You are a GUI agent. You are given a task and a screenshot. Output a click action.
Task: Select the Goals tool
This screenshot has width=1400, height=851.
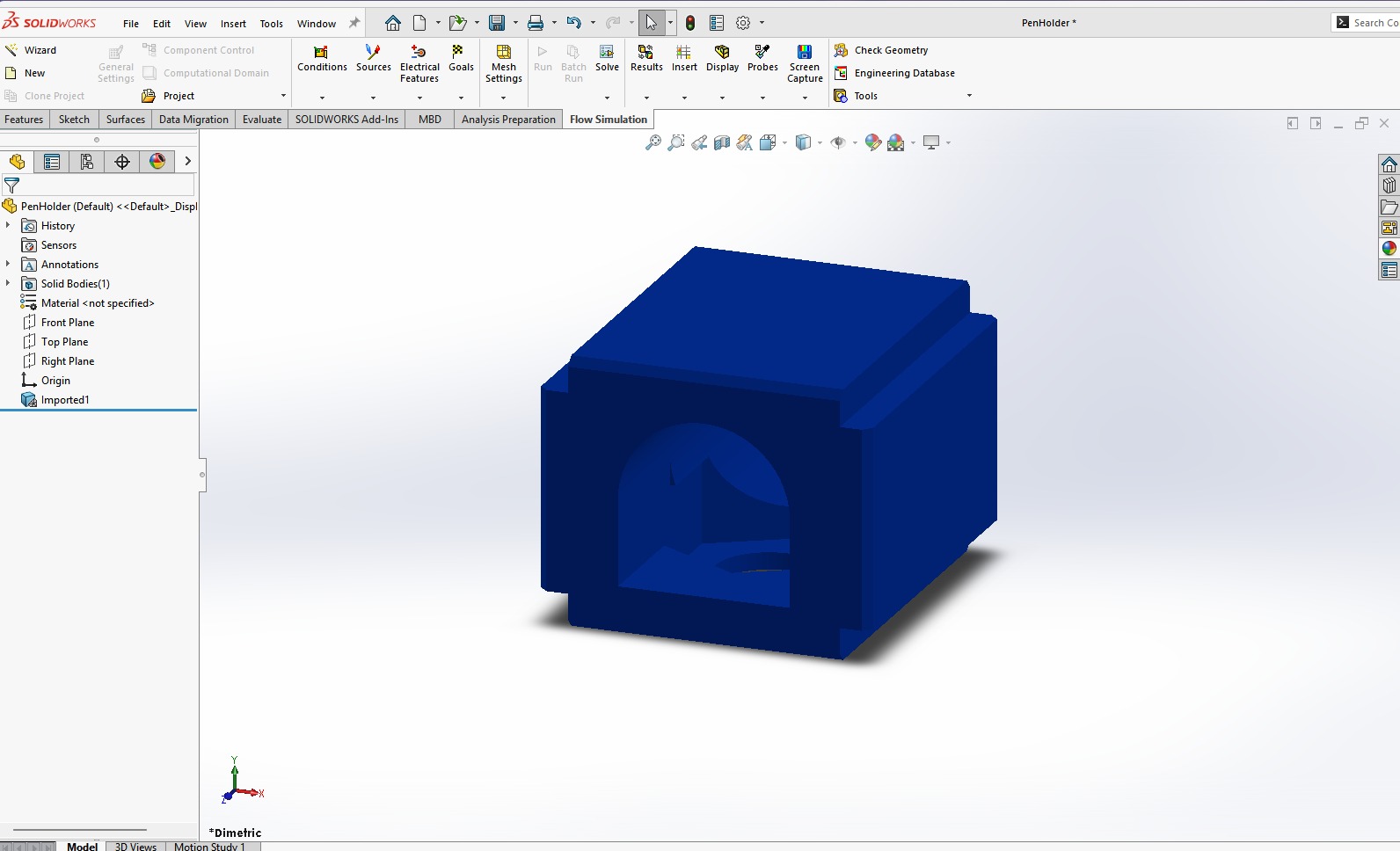[461, 58]
